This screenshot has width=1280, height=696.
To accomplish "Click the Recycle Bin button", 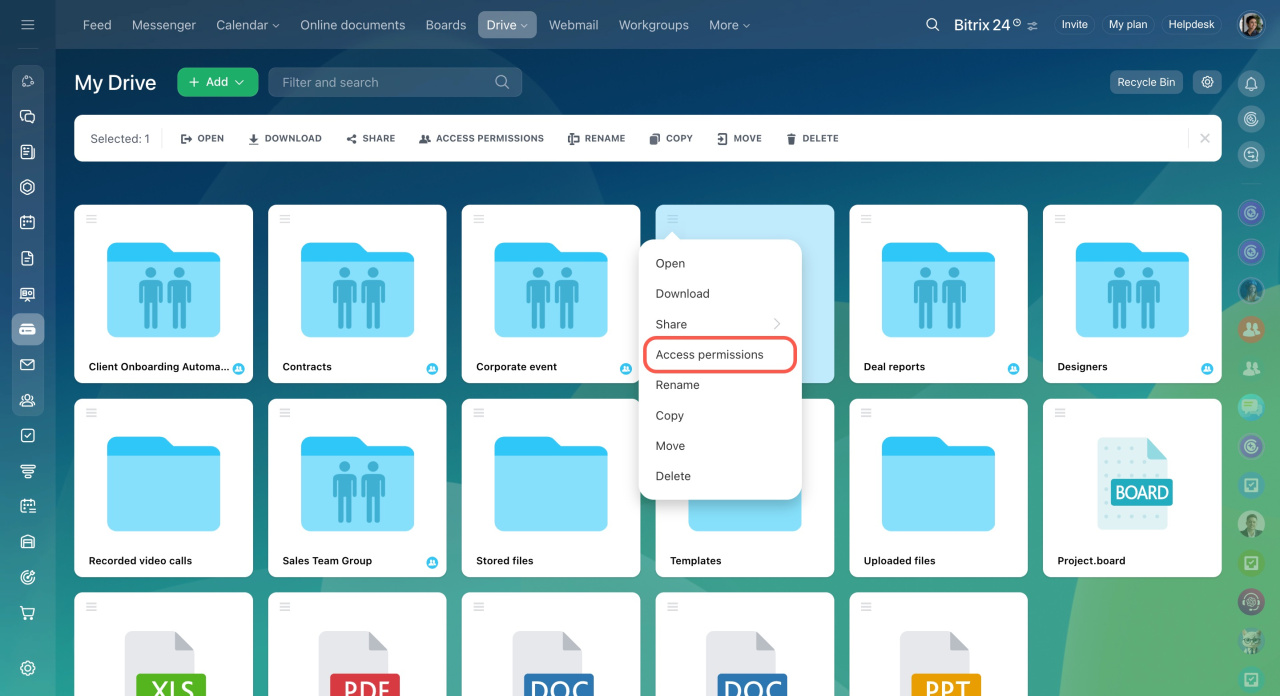I will click(x=1145, y=82).
